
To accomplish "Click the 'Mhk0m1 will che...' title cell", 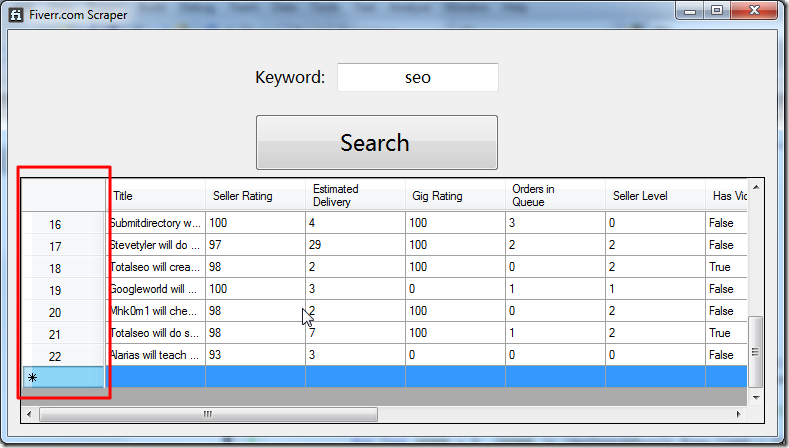I will [x=156, y=311].
